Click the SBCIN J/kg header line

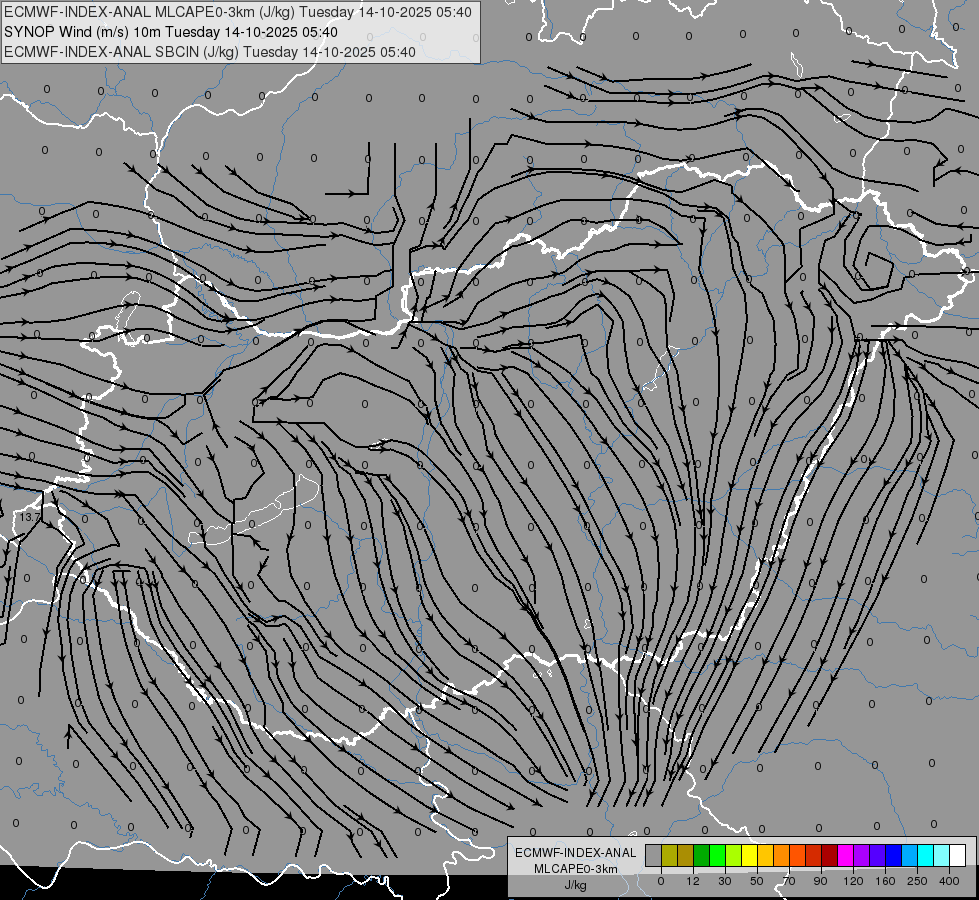210,52
